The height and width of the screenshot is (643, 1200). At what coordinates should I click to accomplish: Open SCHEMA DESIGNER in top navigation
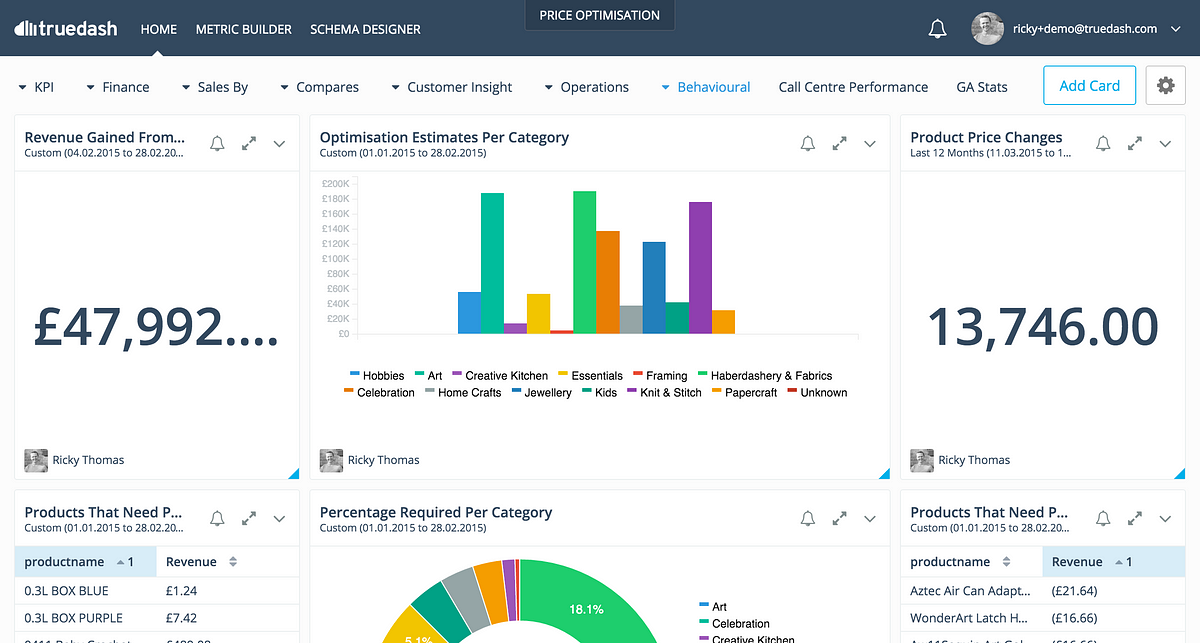click(x=365, y=29)
